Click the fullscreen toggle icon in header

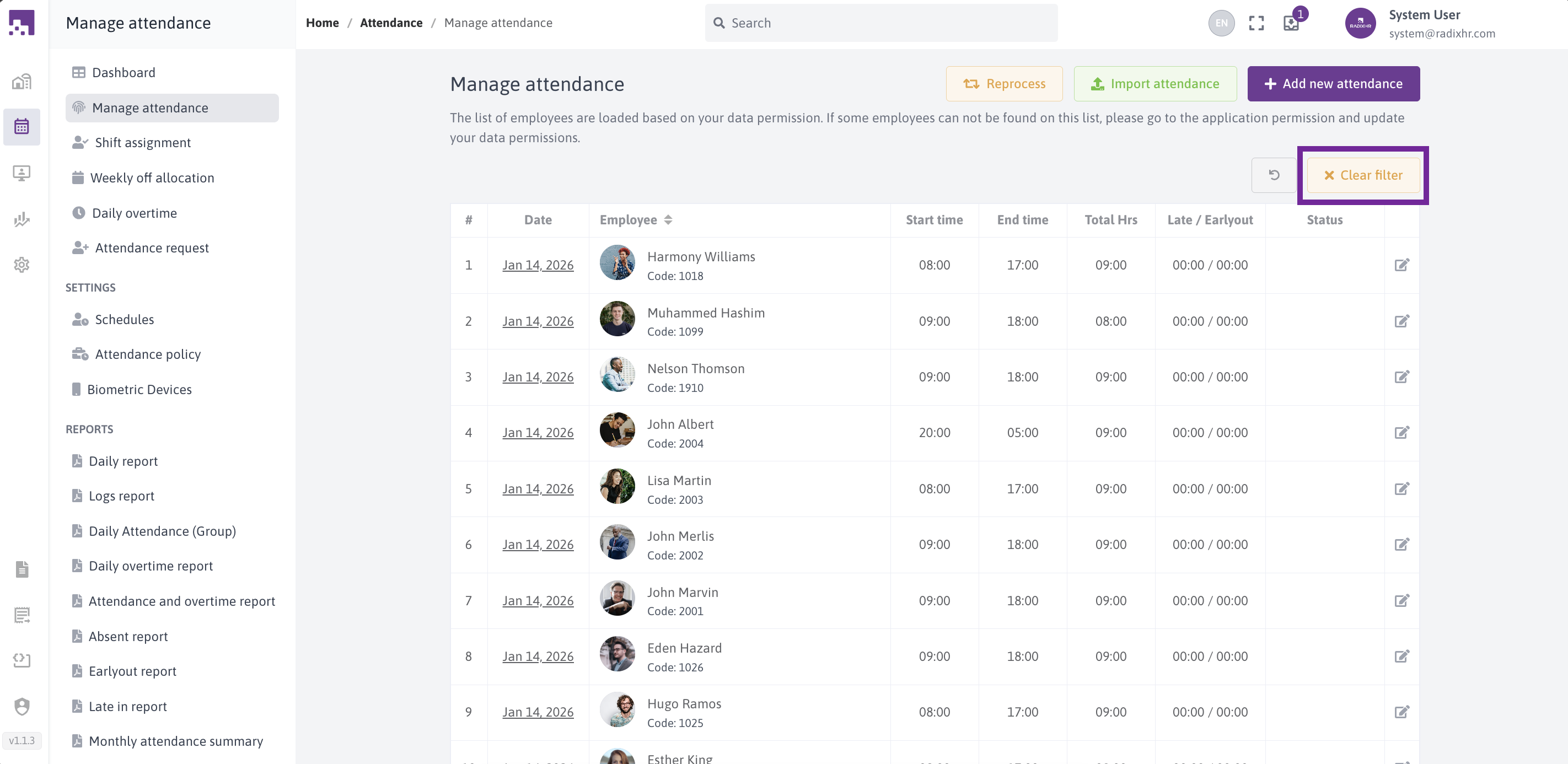pos(1256,23)
